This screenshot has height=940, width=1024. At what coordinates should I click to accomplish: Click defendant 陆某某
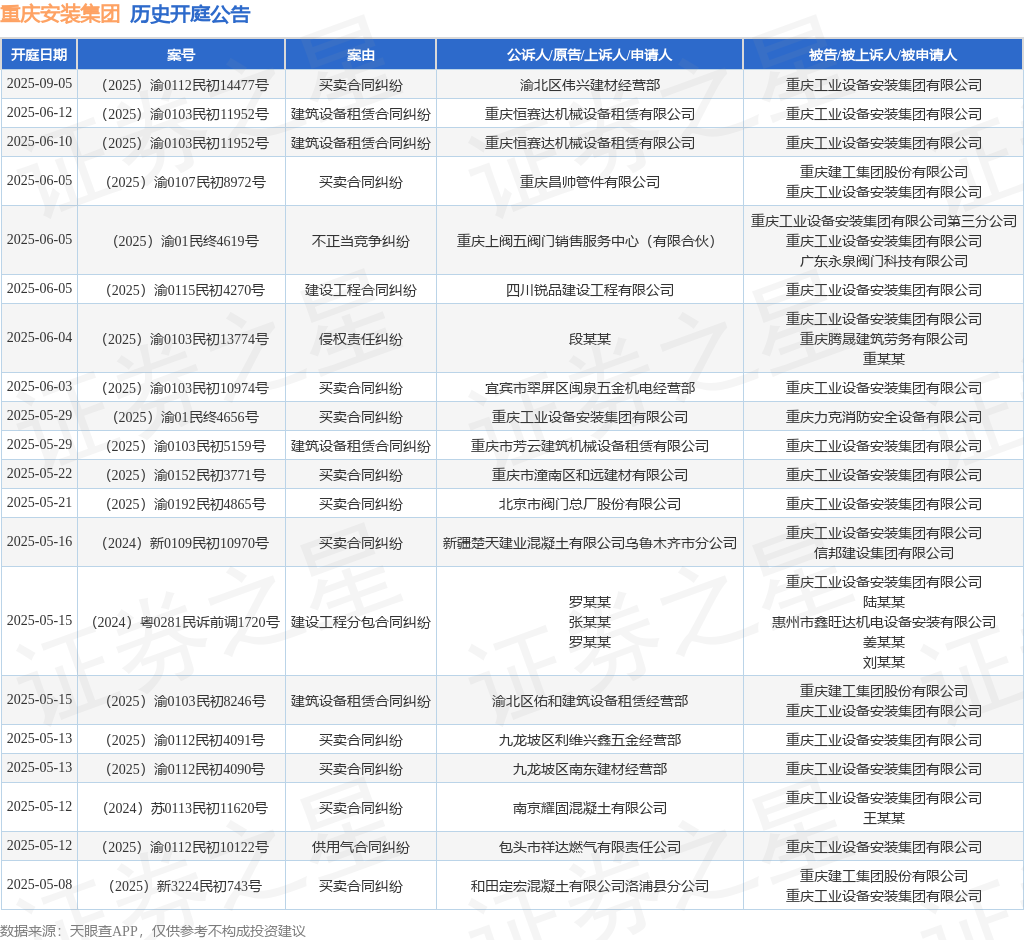(x=884, y=602)
